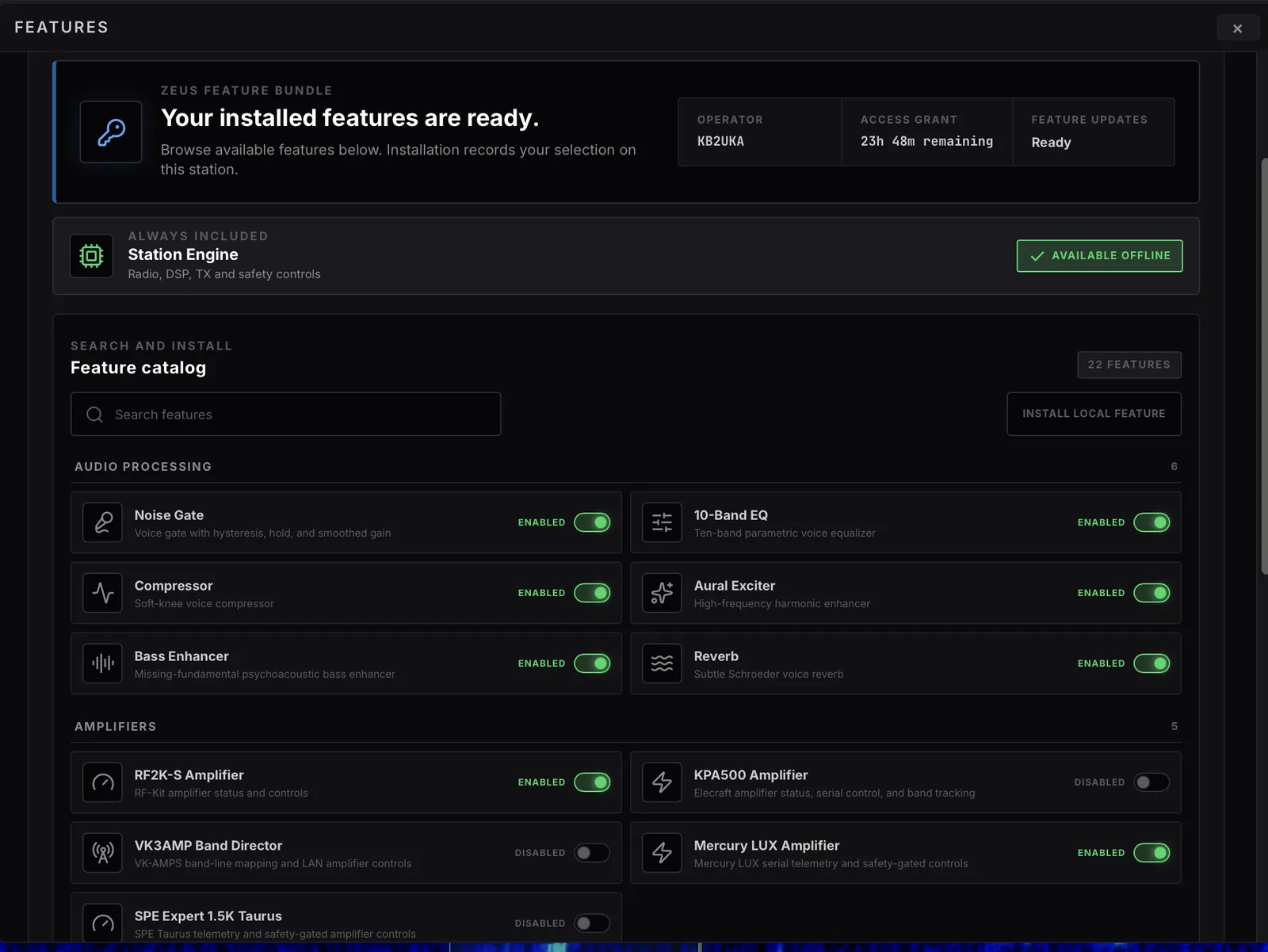Turn off the Mercury LUX Amplifier switch

coord(1152,853)
